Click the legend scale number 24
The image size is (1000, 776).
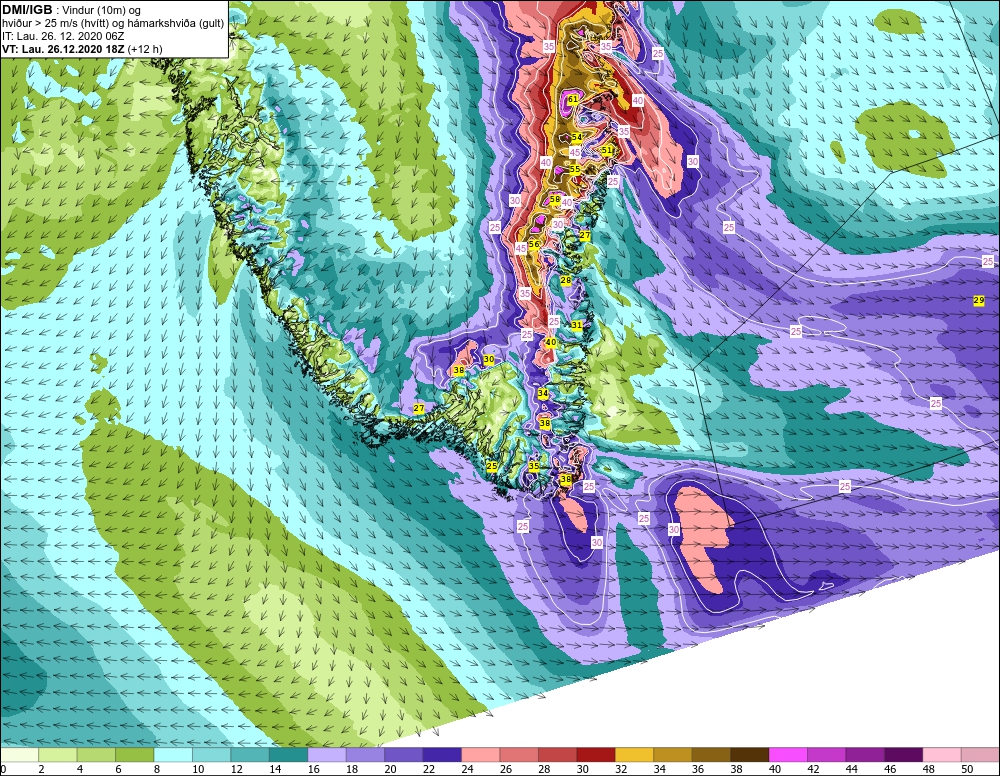tap(467, 770)
